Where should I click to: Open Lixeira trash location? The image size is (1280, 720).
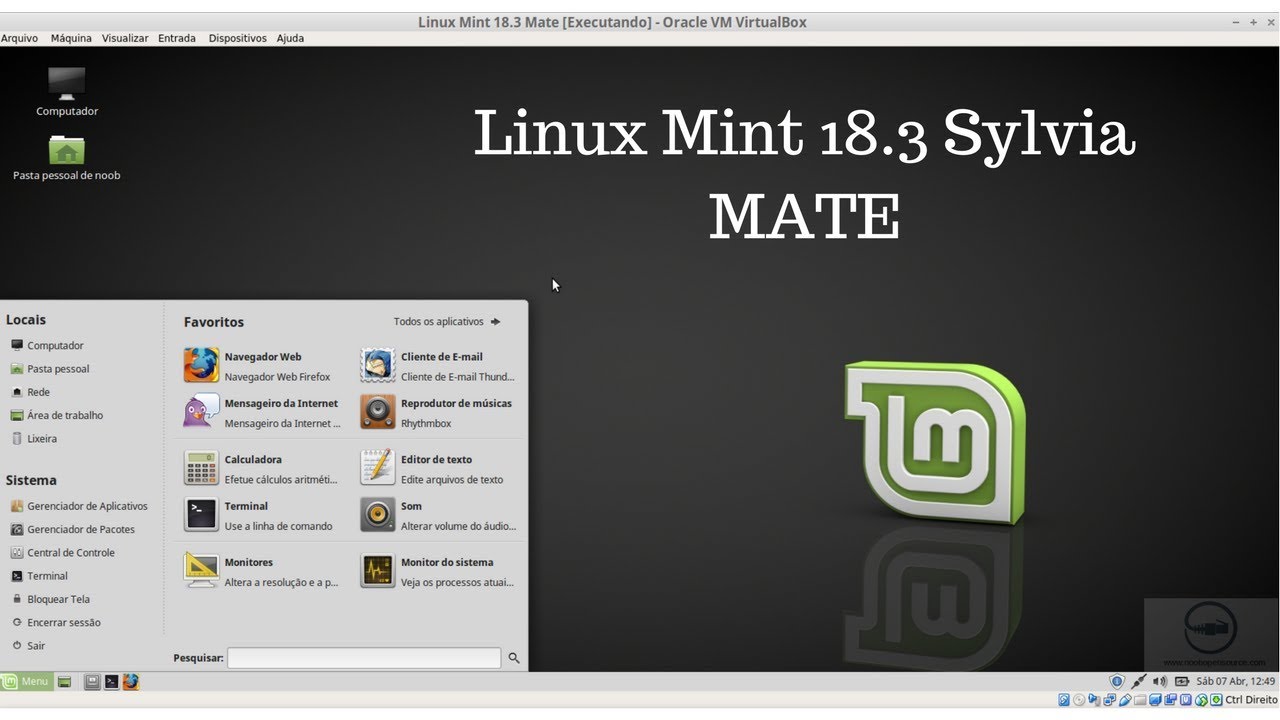pyautogui.click(x=34, y=439)
